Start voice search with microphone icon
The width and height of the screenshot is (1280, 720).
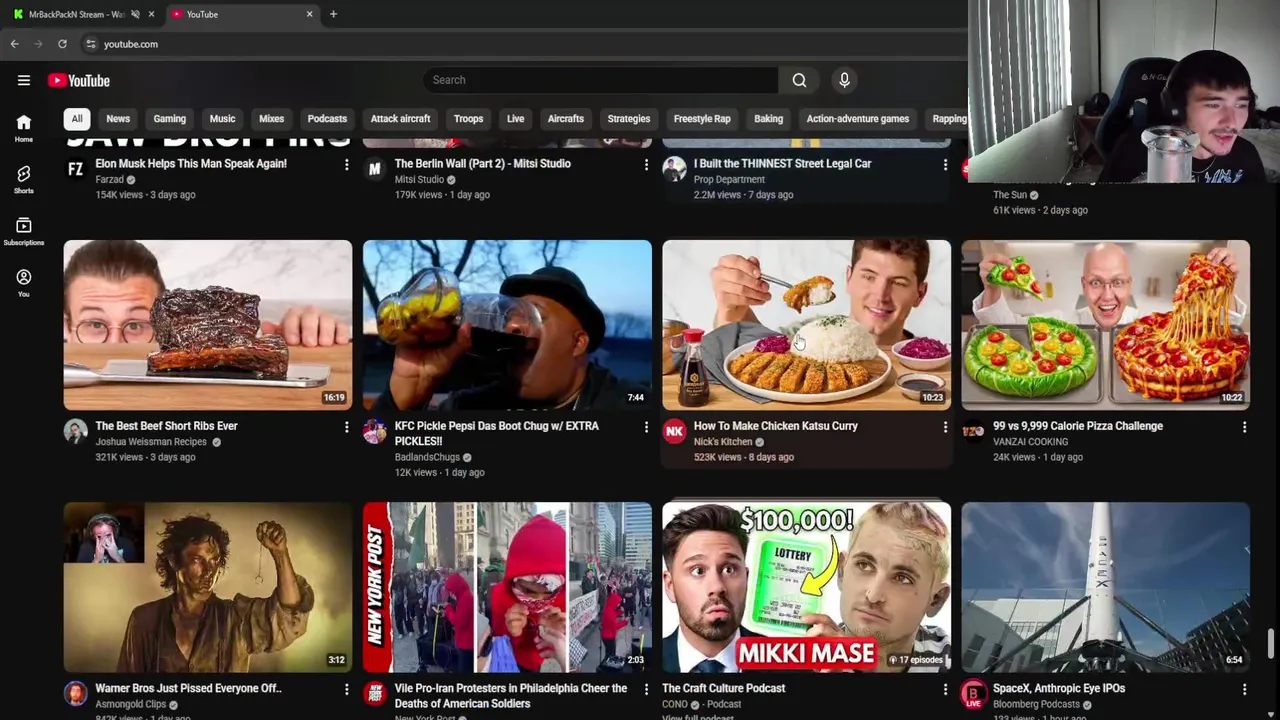[844, 80]
